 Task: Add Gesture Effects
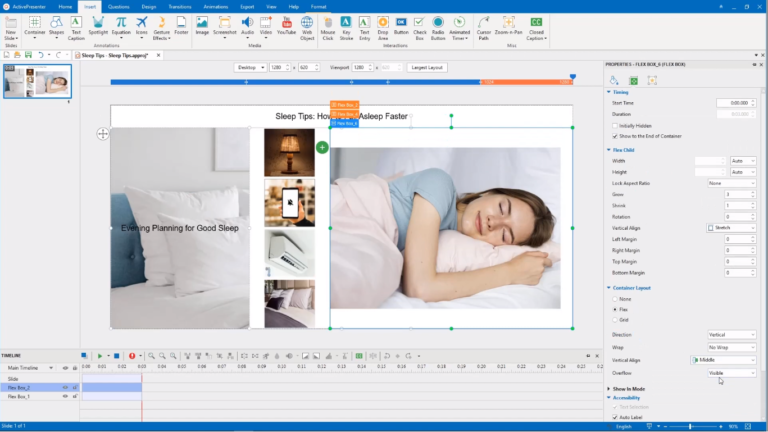pyautogui.click(x=162, y=27)
